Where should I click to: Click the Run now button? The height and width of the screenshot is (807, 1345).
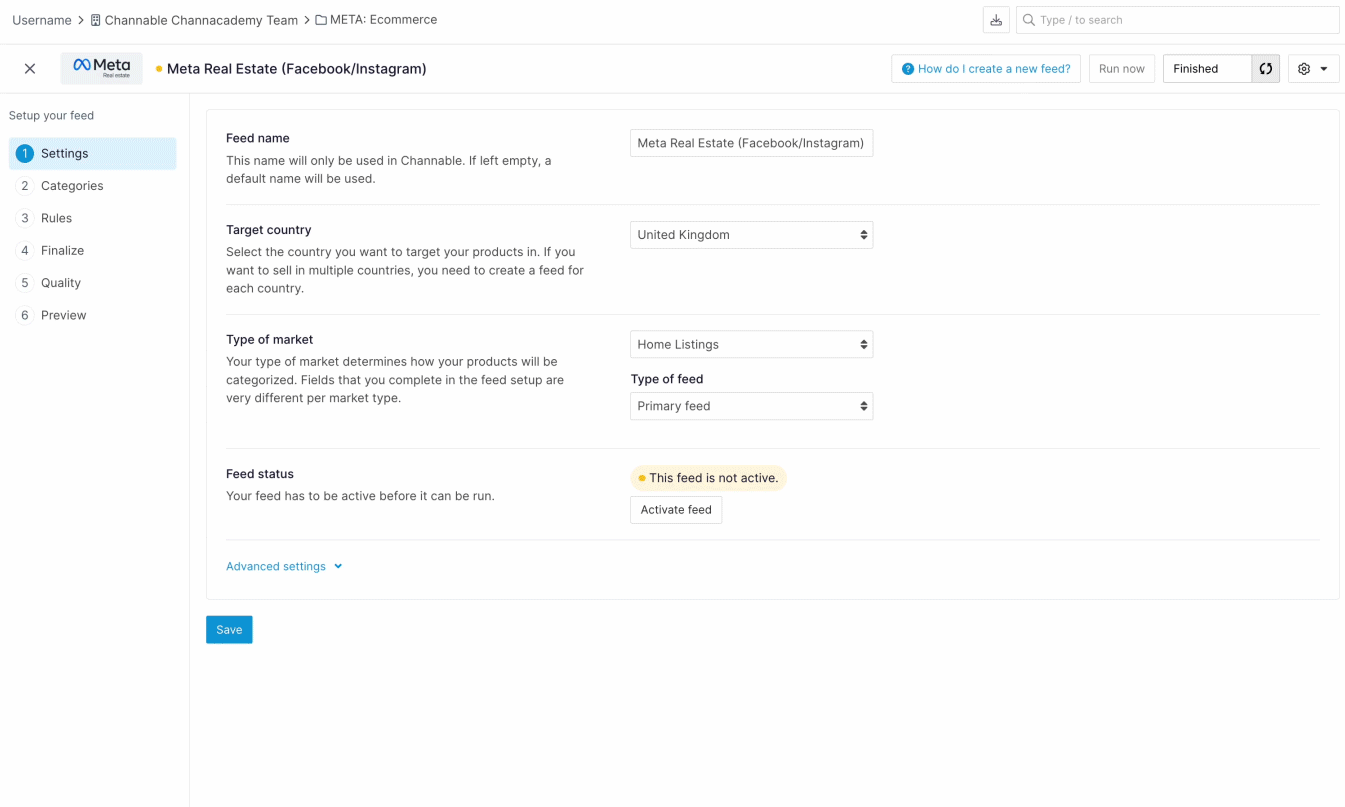(1121, 69)
